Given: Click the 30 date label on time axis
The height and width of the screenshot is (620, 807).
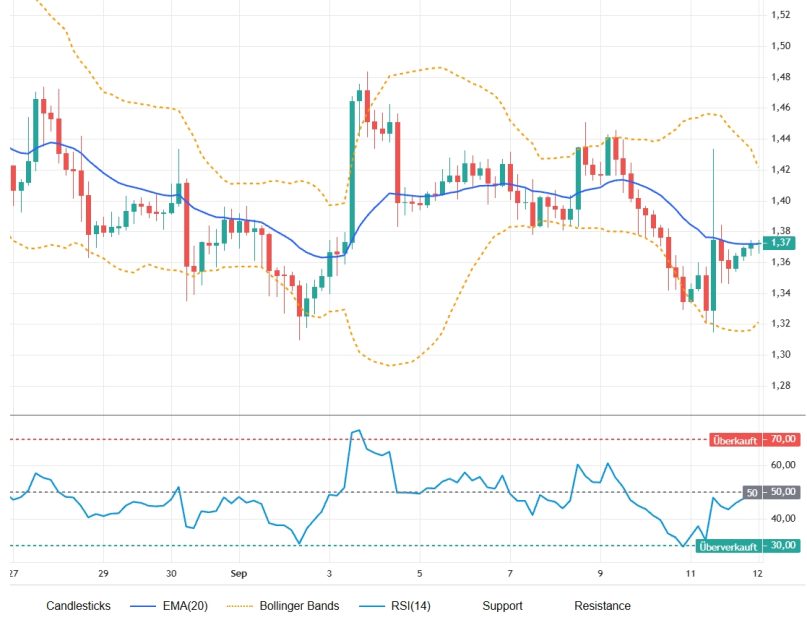Looking at the screenshot, I should click(x=171, y=574).
